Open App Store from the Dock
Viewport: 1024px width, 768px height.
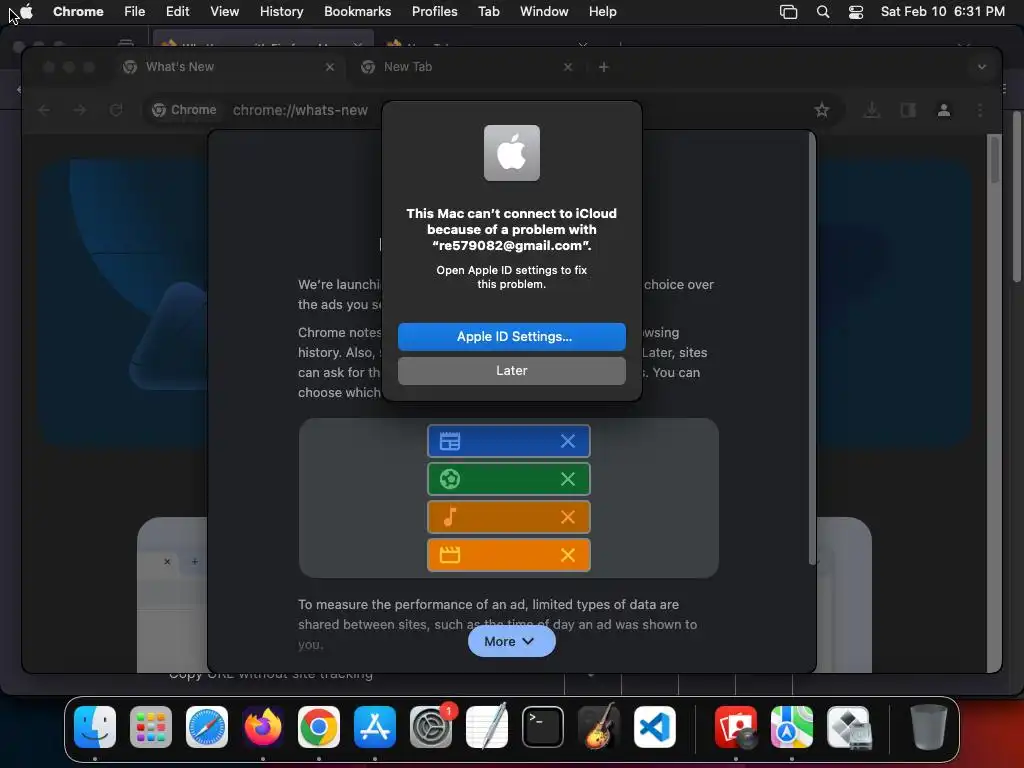click(x=375, y=727)
